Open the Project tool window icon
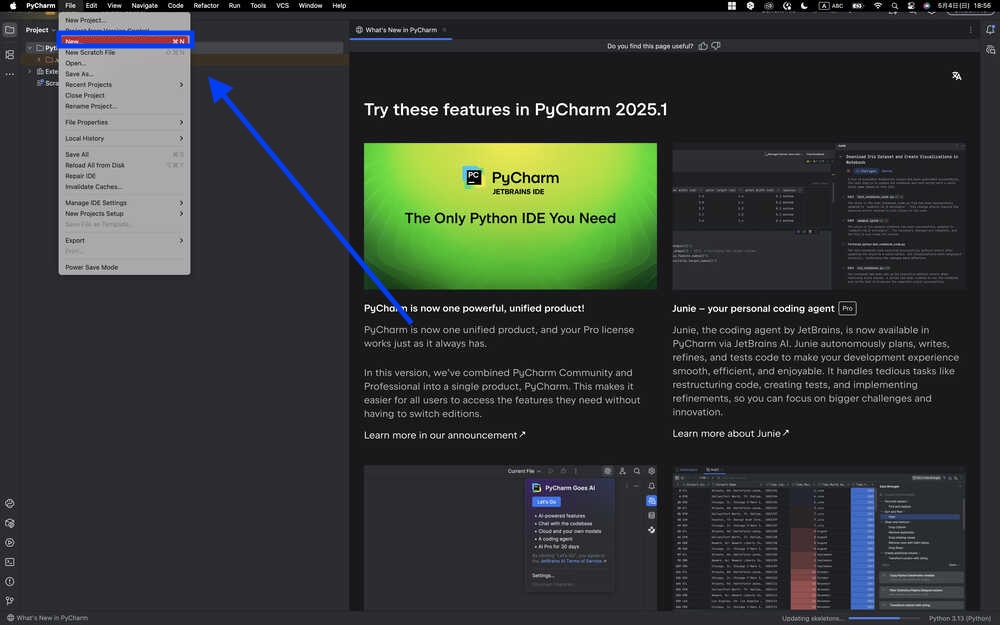The width and height of the screenshot is (1000, 625). pyautogui.click(x=10, y=30)
